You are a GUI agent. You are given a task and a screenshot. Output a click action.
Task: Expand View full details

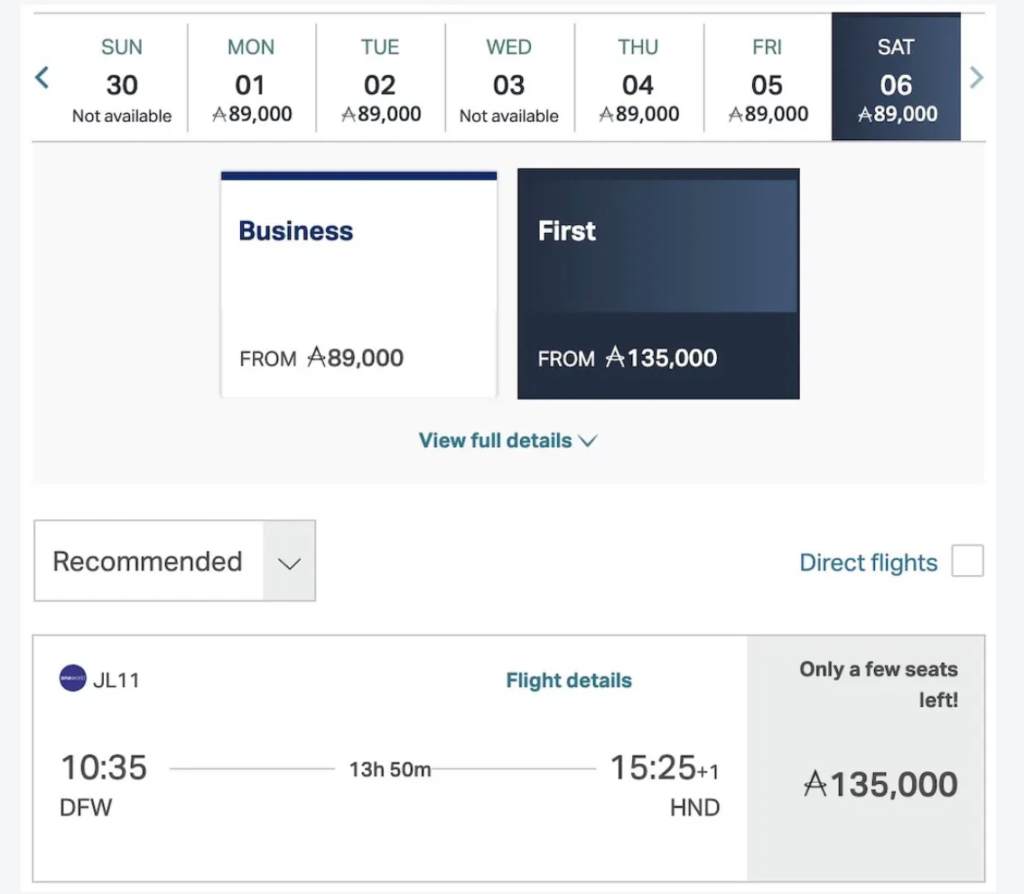point(507,440)
